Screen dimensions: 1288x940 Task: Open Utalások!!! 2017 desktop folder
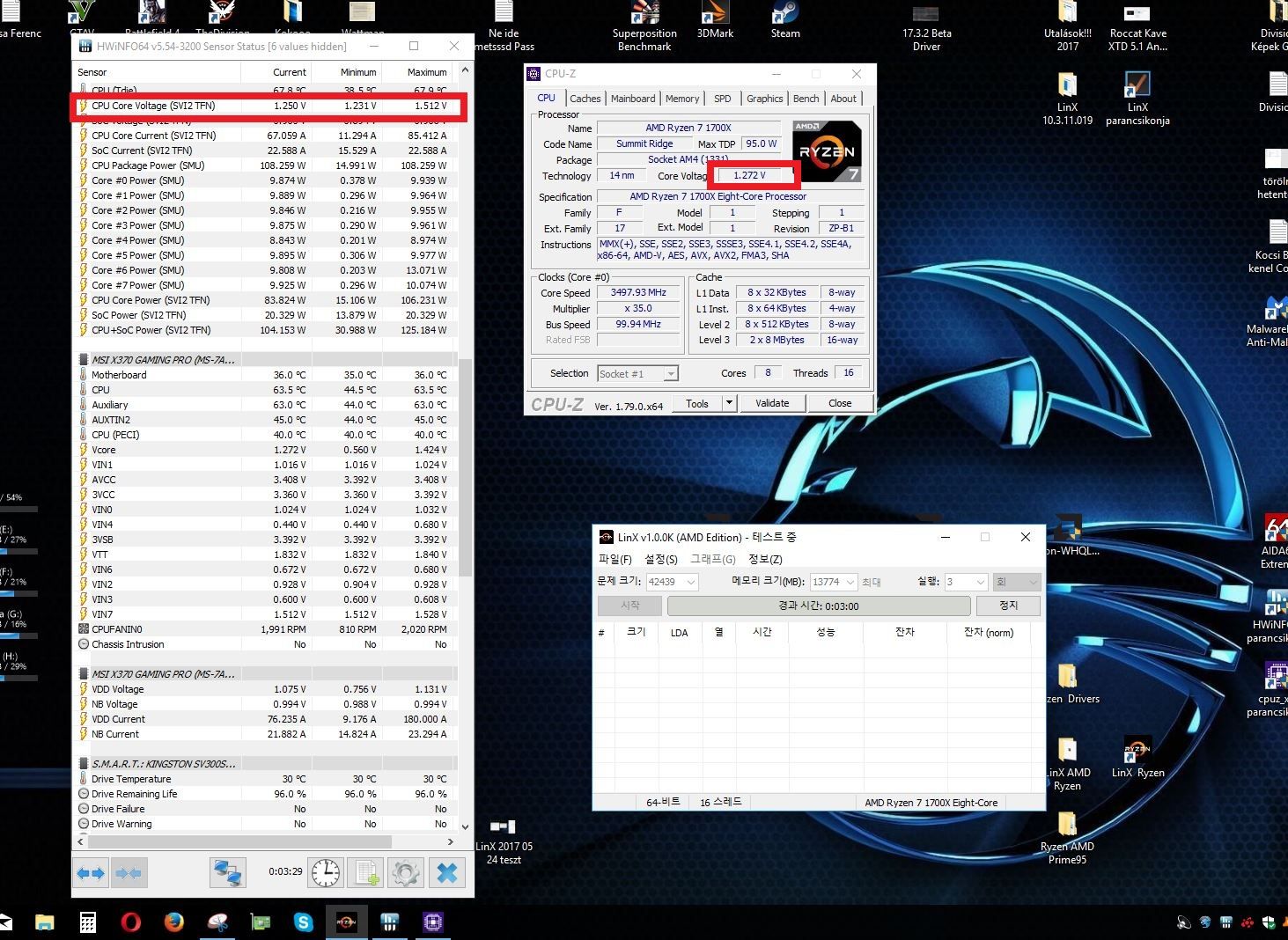1067,27
